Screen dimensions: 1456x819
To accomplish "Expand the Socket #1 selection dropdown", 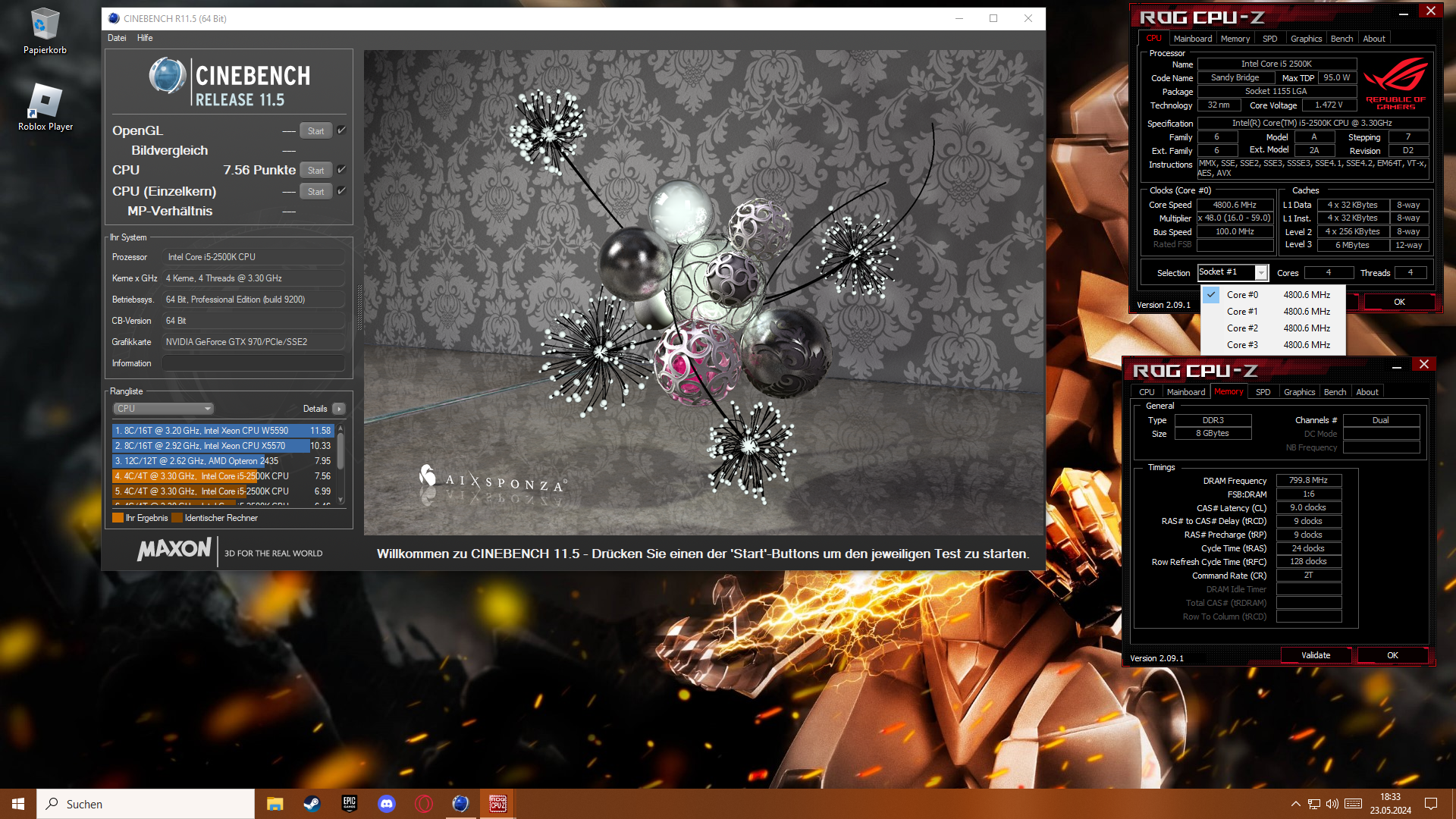I will pos(1261,272).
